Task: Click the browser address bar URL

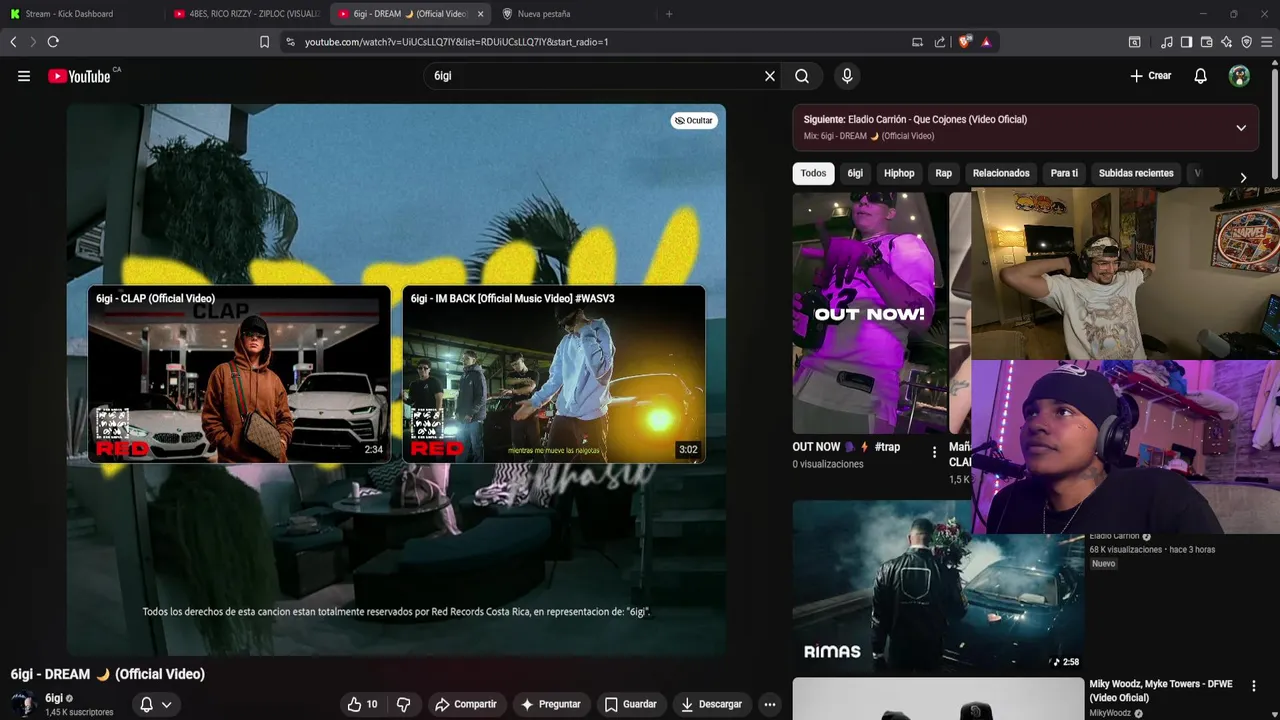Action: coord(456,42)
